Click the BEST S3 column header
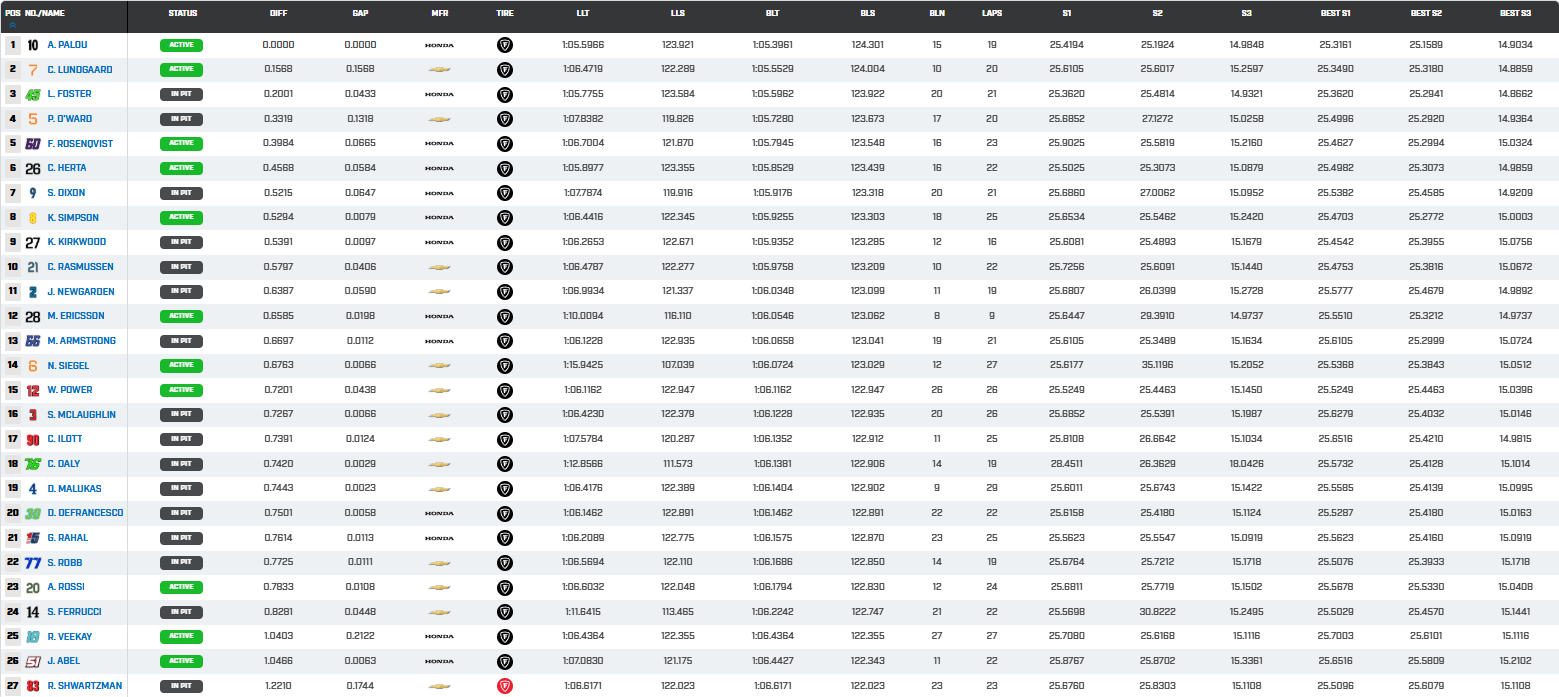 (x=1515, y=15)
